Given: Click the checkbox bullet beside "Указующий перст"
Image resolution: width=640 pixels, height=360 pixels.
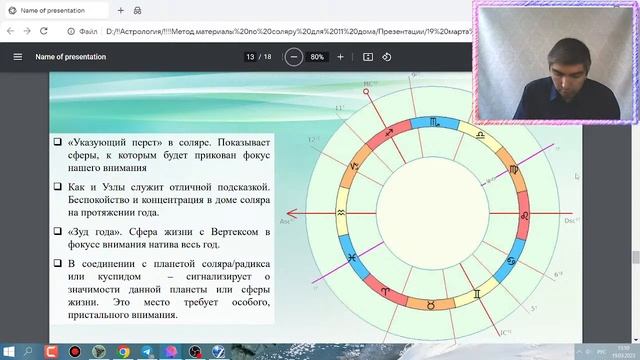Looking at the screenshot, I should pos(58,142).
